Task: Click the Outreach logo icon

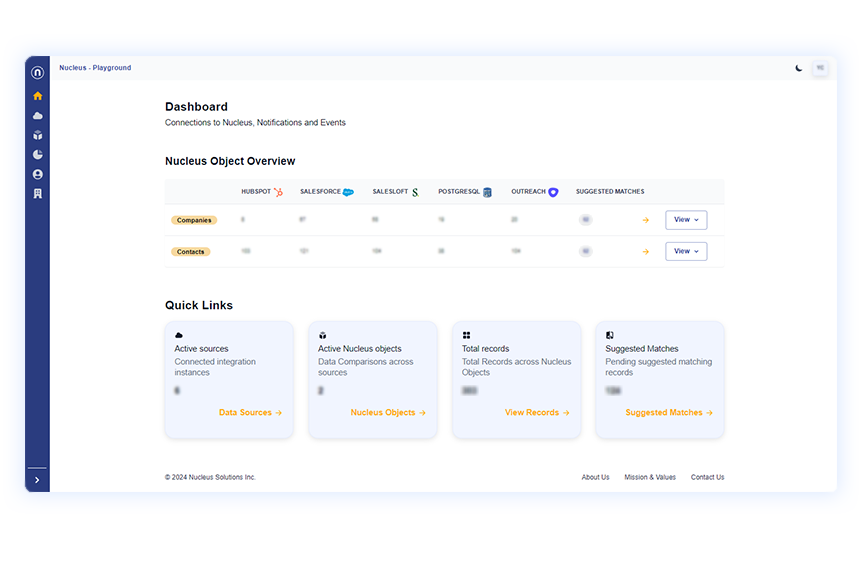Action: 553,192
